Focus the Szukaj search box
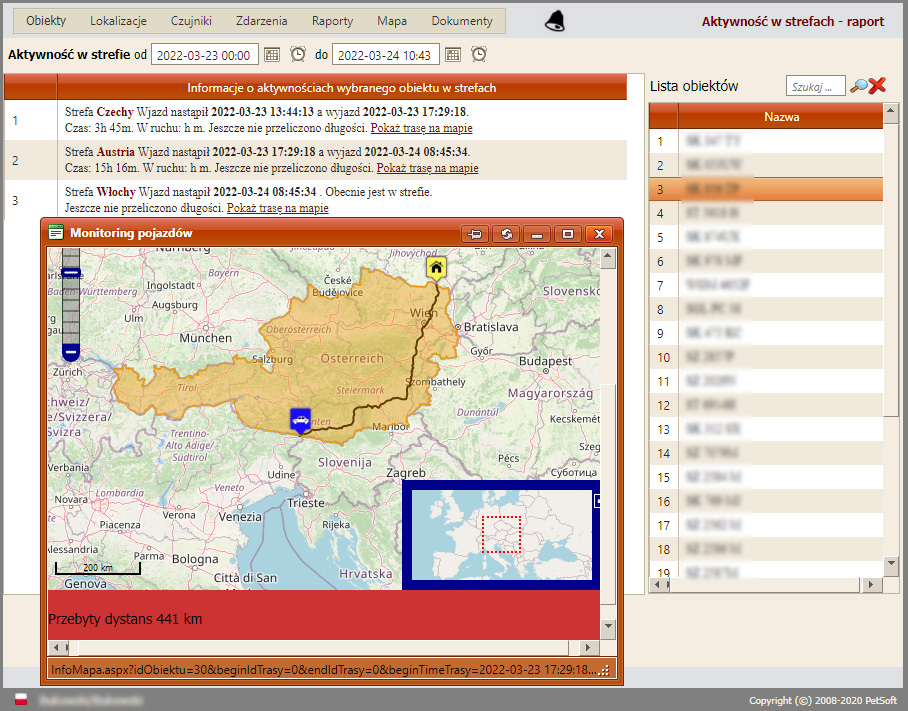The width and height of the screenshot is (908, 711). click(815, 86)
